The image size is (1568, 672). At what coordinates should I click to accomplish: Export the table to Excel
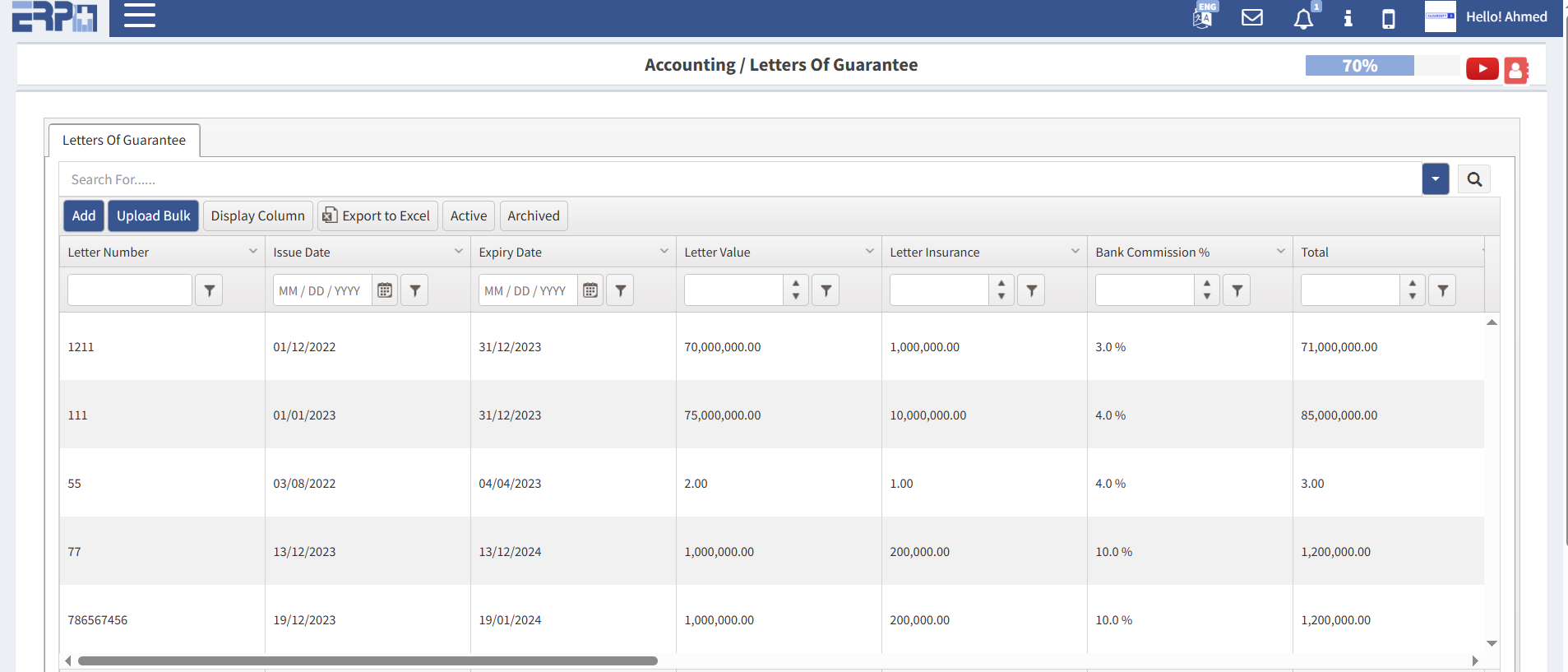click(377, 216)
